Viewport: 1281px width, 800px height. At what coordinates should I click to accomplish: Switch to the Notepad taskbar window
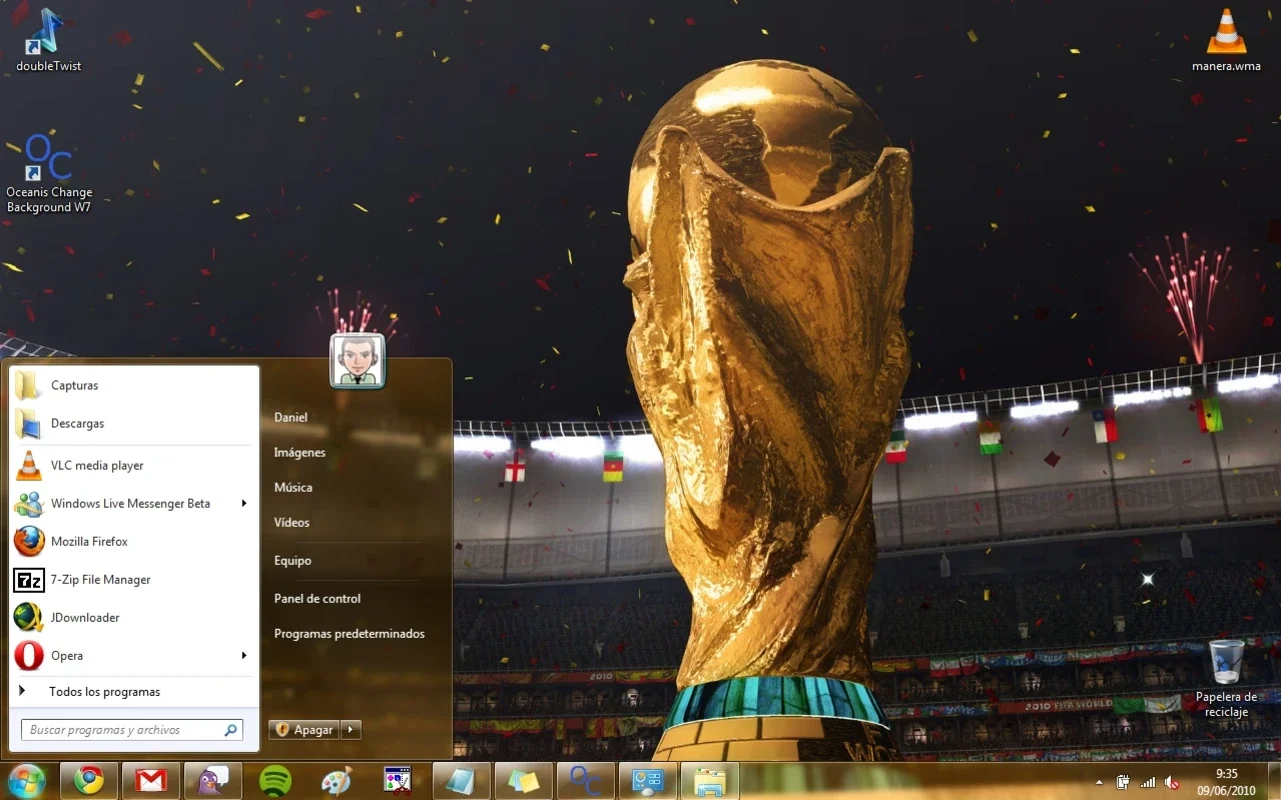click(x=461, y=780)
